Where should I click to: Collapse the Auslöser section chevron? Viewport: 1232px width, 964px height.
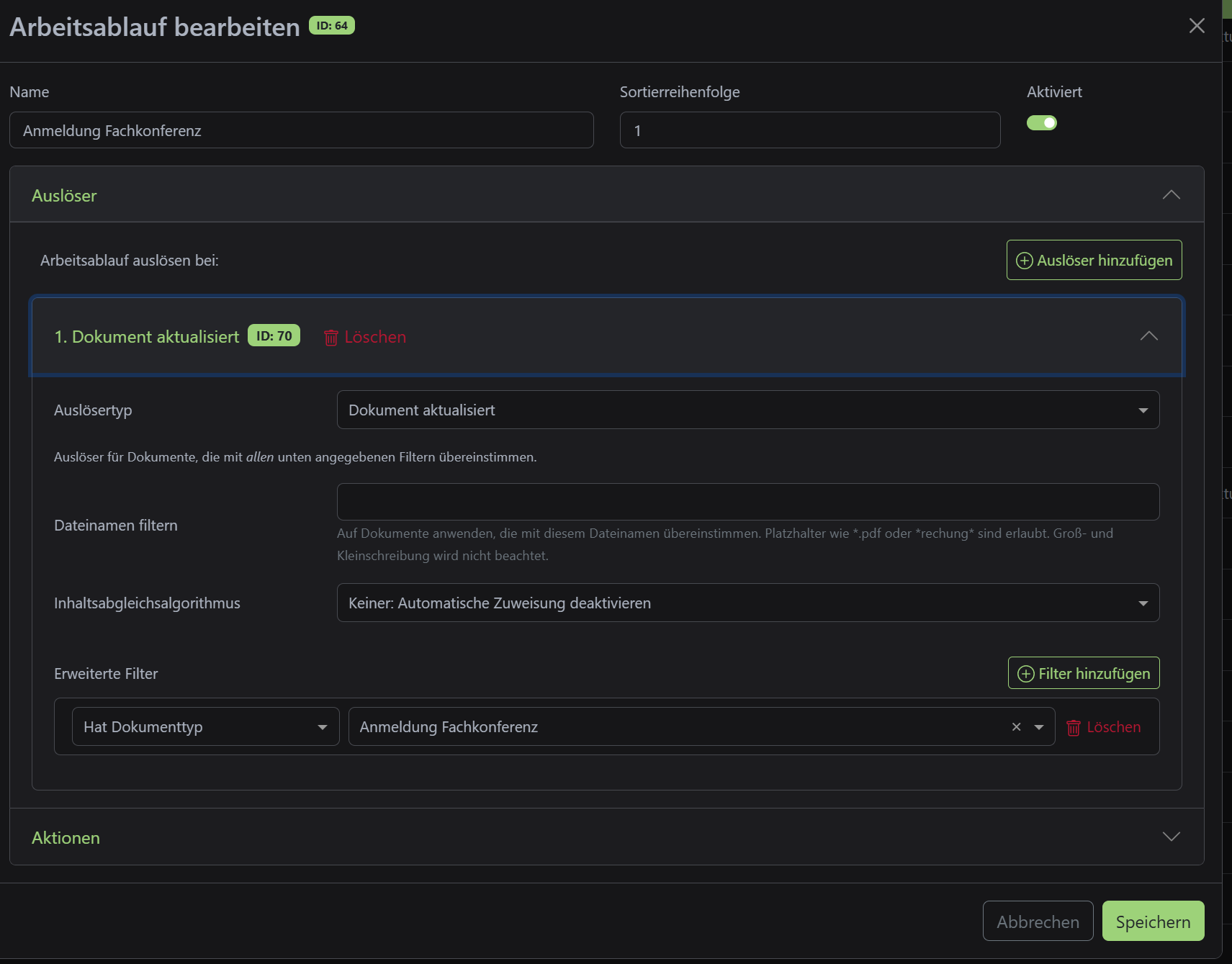coord(1171,195)
